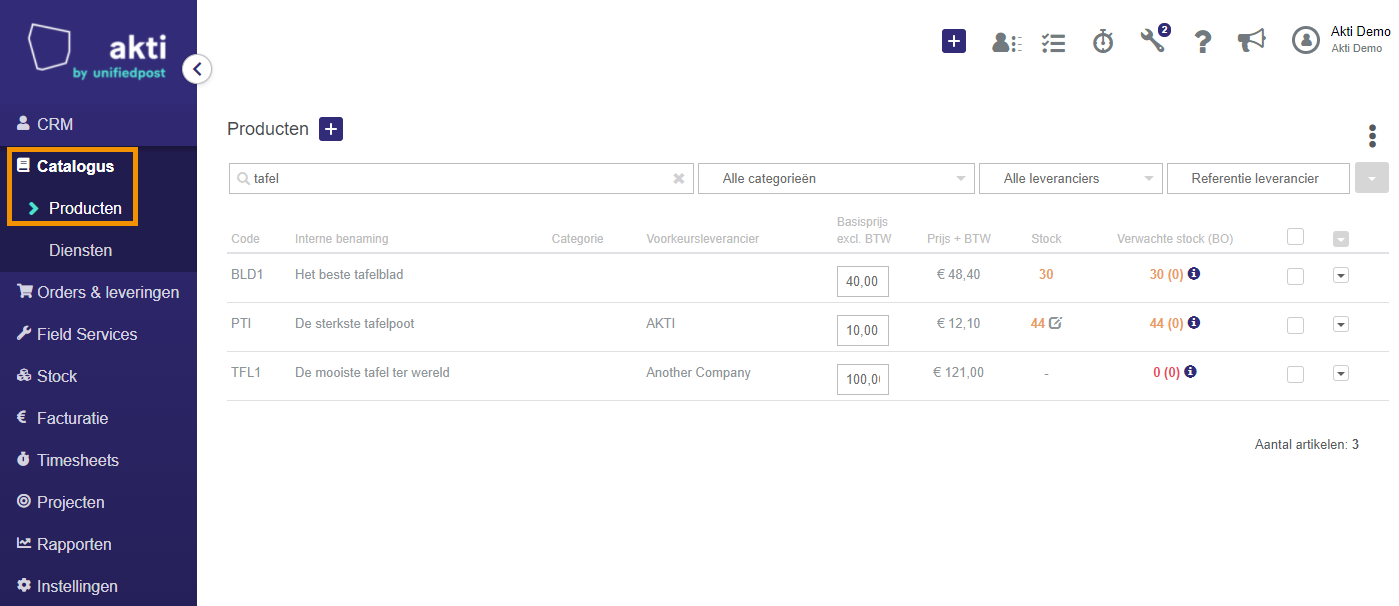This screenshot has height=606, width=1399.
Task: Open the wrench tools icon with badge
Action: (x=1154, y=40)
